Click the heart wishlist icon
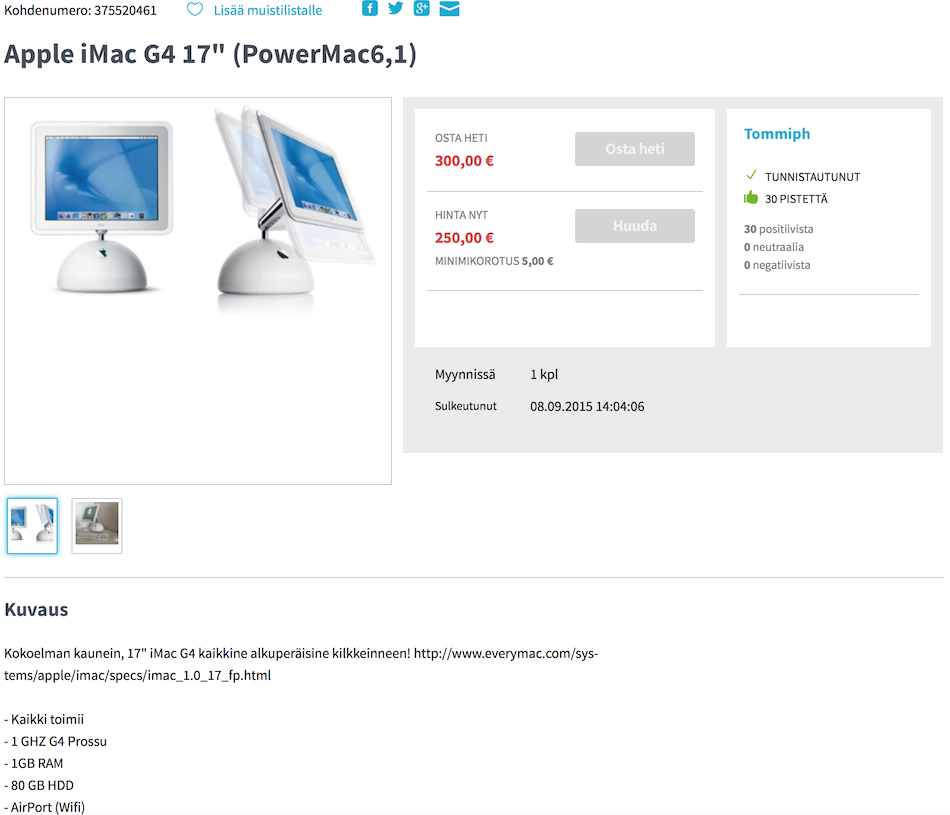 pyautogui.click(x=194, y=10)
